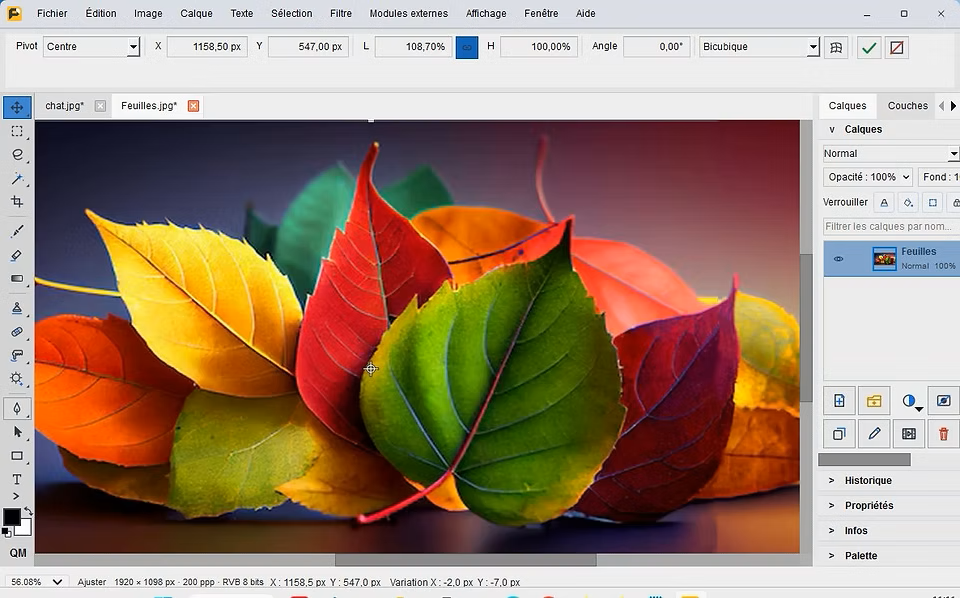960x598 pixels.
Task: Create a new layer with the plus-page icon
Action: (839, 401)
